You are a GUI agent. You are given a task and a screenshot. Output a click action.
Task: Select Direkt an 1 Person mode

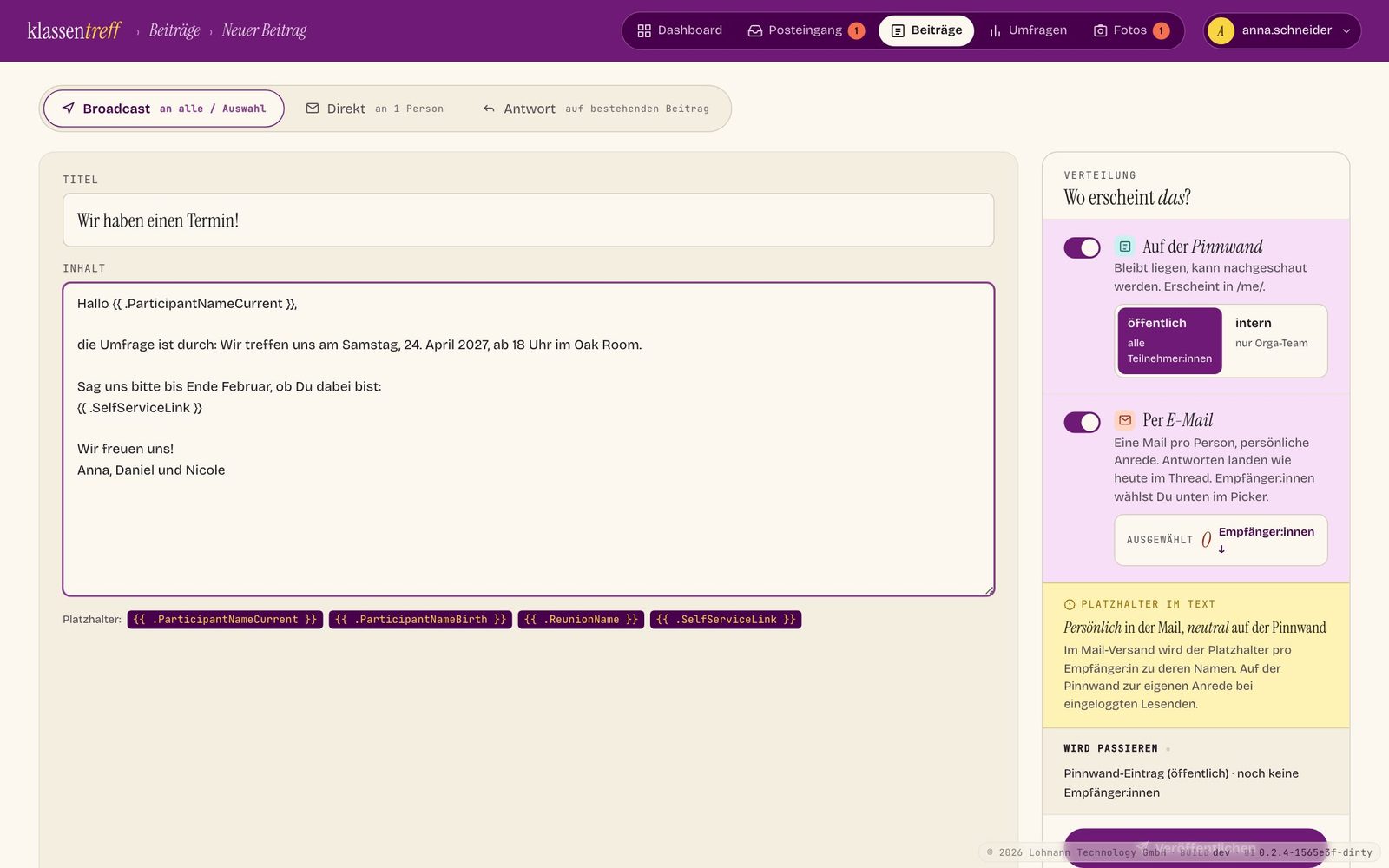point(374,108)
